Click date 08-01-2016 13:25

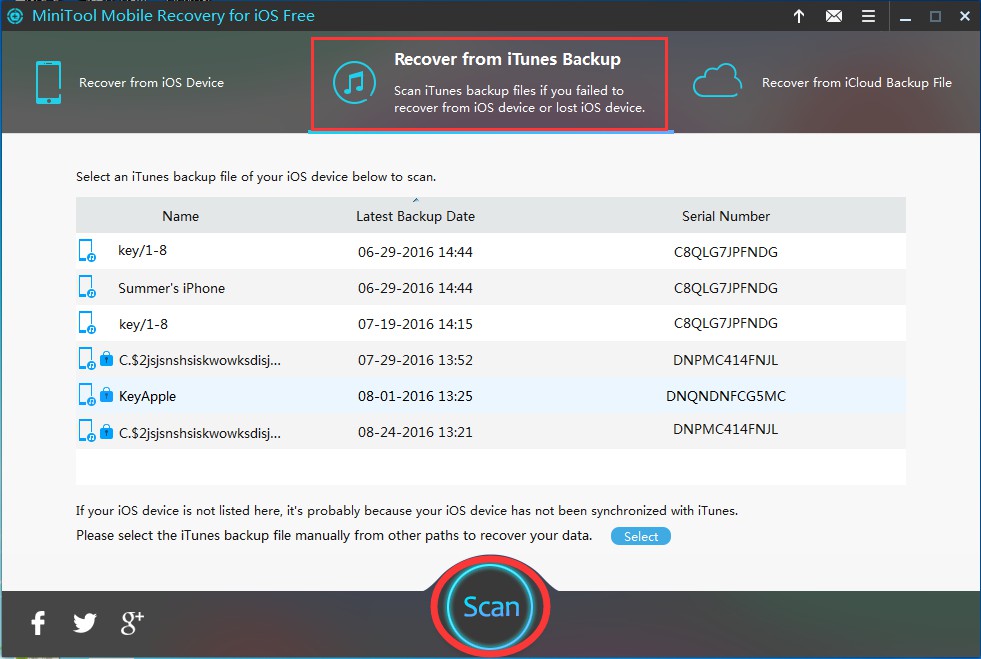pos(415,396)
